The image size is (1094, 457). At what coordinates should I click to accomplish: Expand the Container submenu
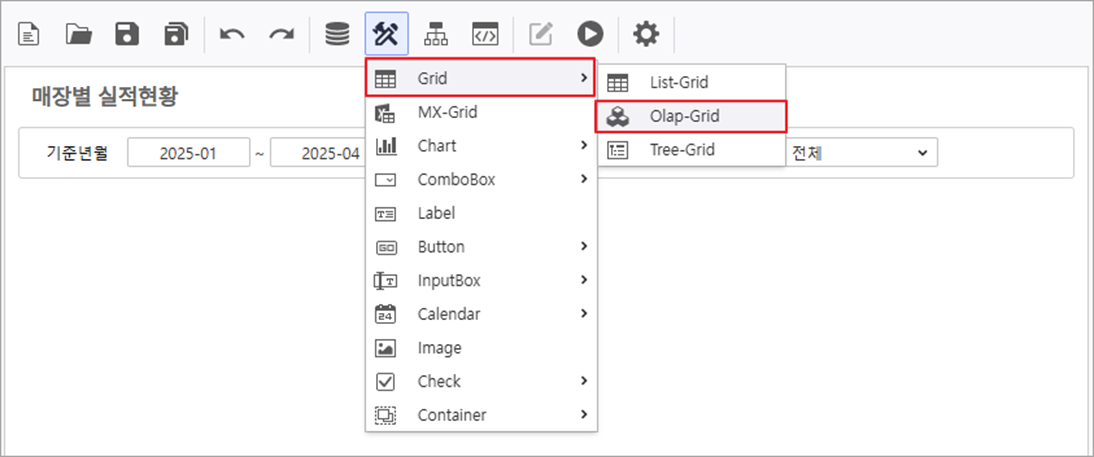480,415
